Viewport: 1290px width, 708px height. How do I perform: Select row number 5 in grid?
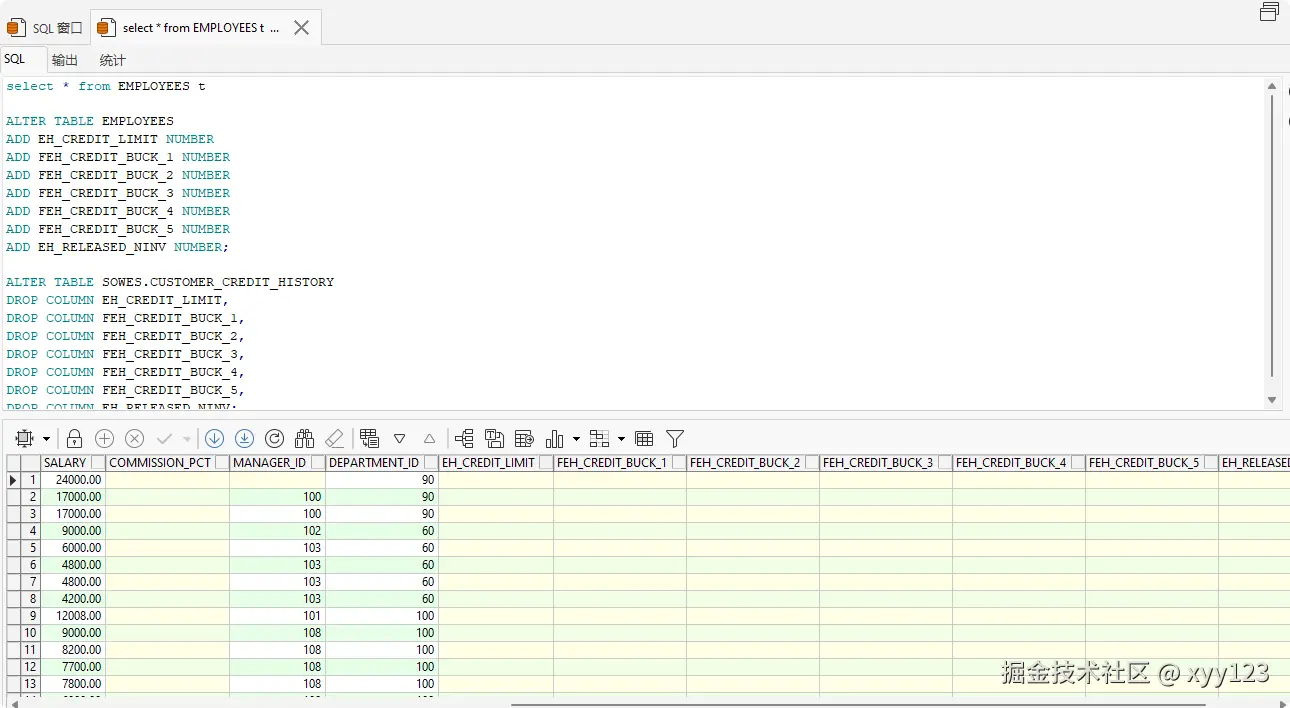coord(31,548)
